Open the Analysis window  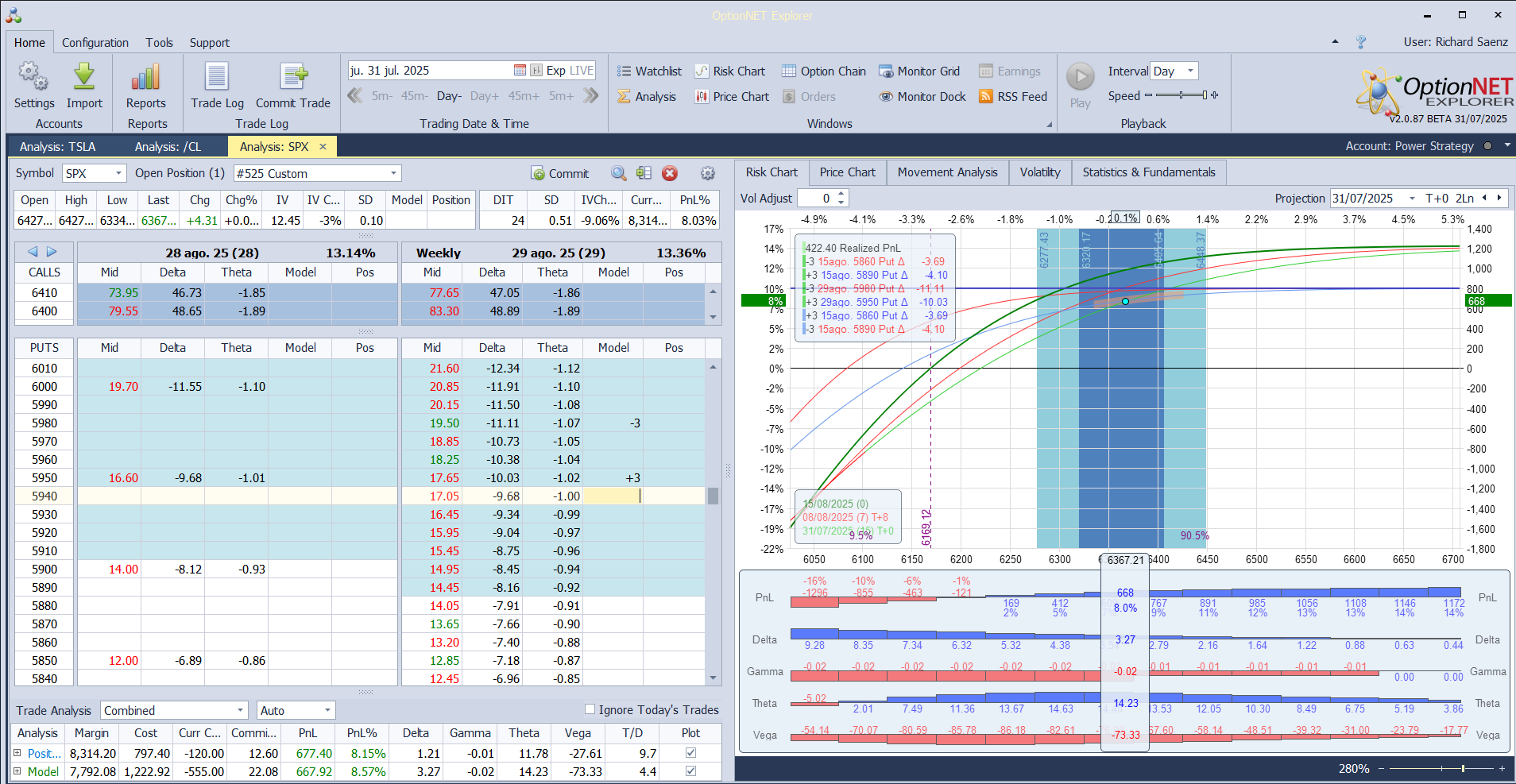647,96
